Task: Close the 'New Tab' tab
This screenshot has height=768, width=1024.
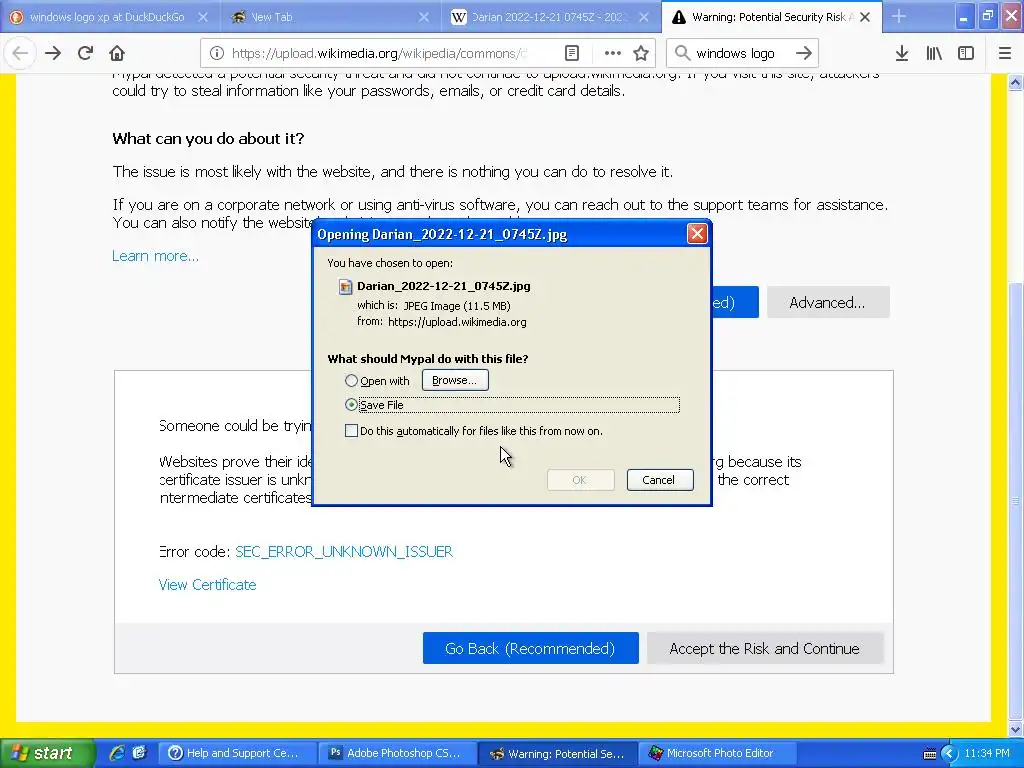Action: [424, 17]
